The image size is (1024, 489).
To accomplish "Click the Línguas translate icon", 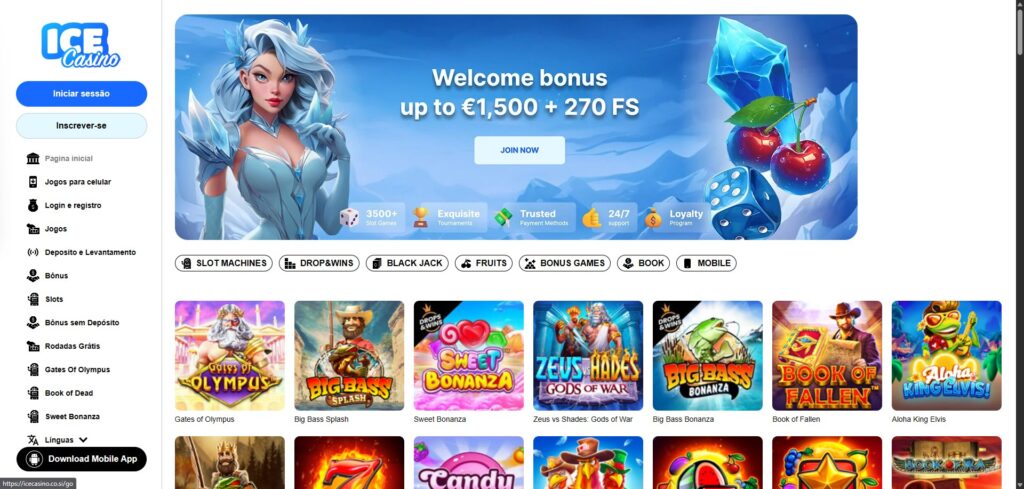I will 33,440.
